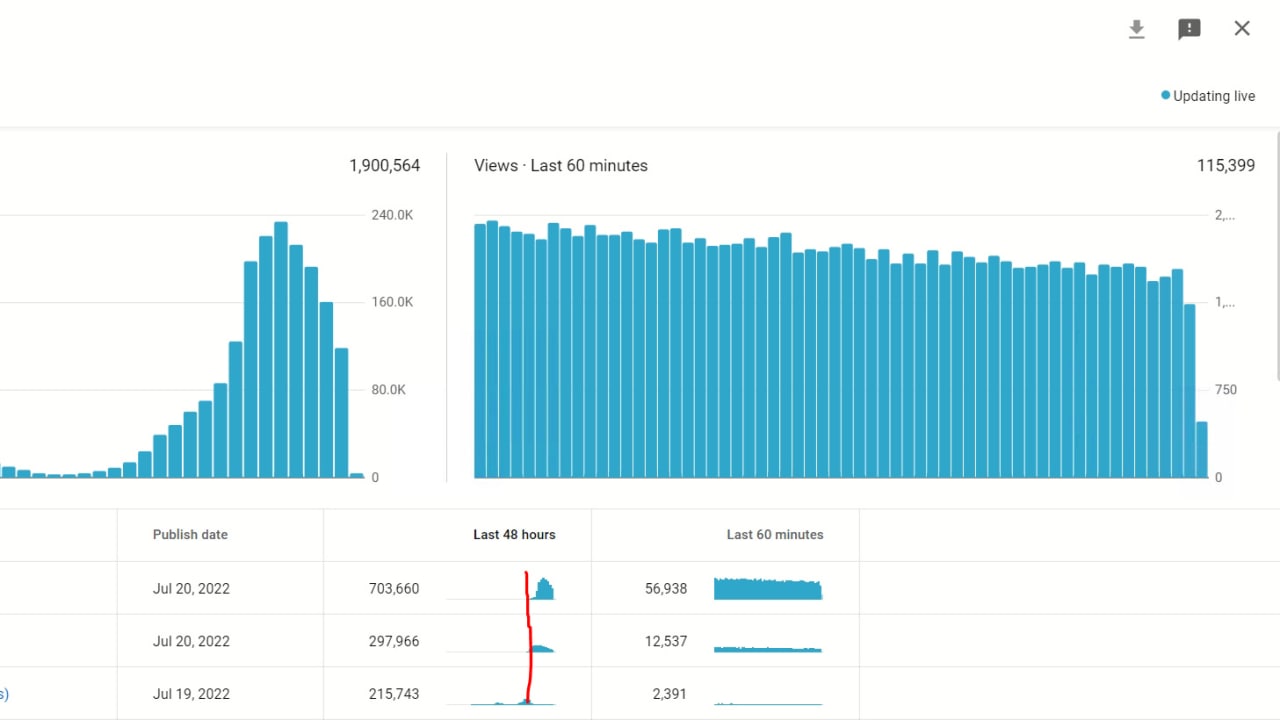Click the 297,966 views value
Image resolution: width=1280 pixels, height=720 pixels.
pyautogui.click(x=394, y=641)
